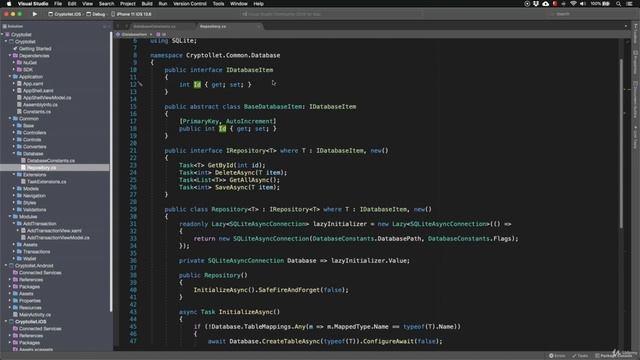Open the Apple menu
Viewport: 640px width, 360px height.
click(9, 4)
